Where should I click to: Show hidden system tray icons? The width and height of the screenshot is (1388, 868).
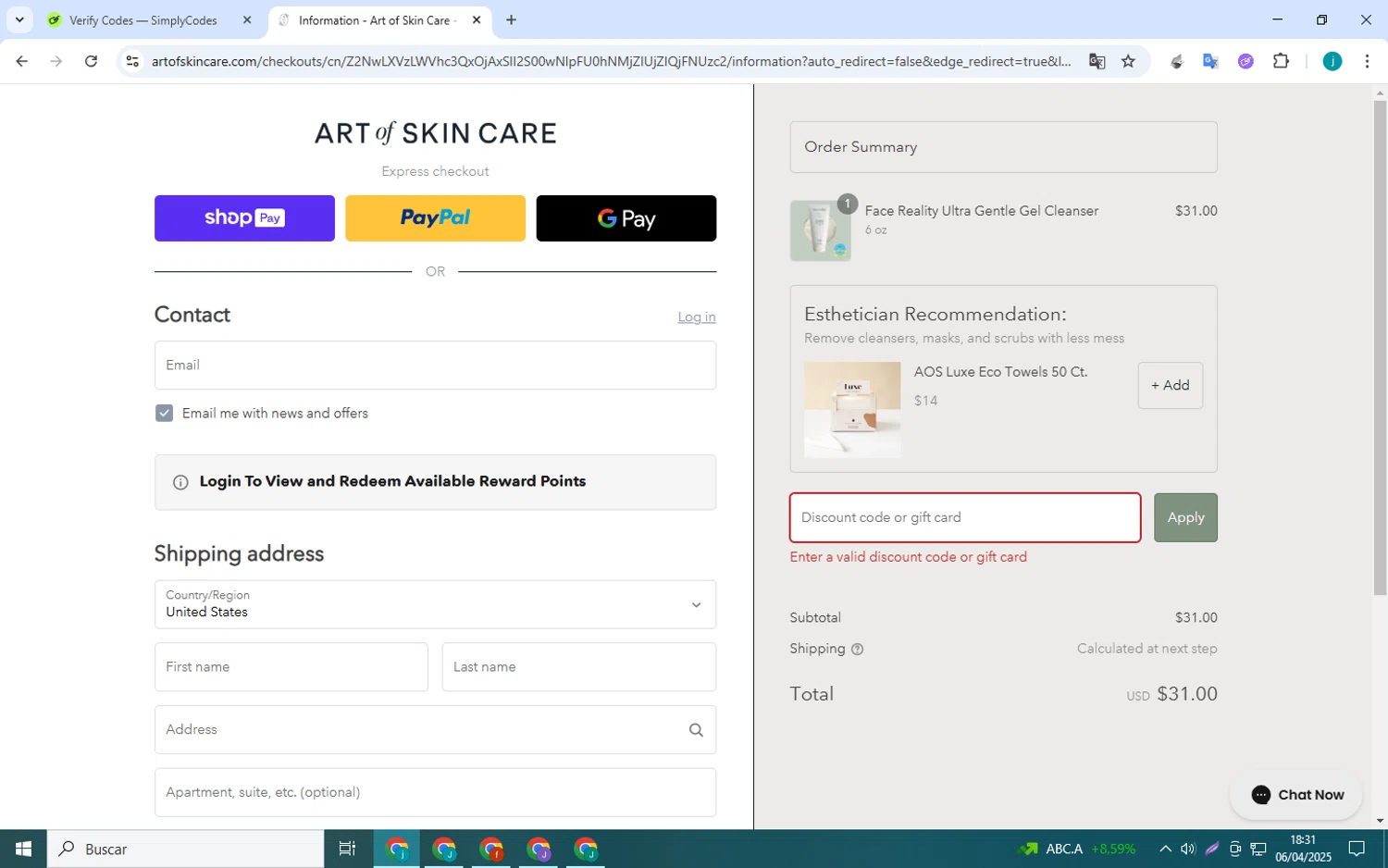click(1165, 849)
